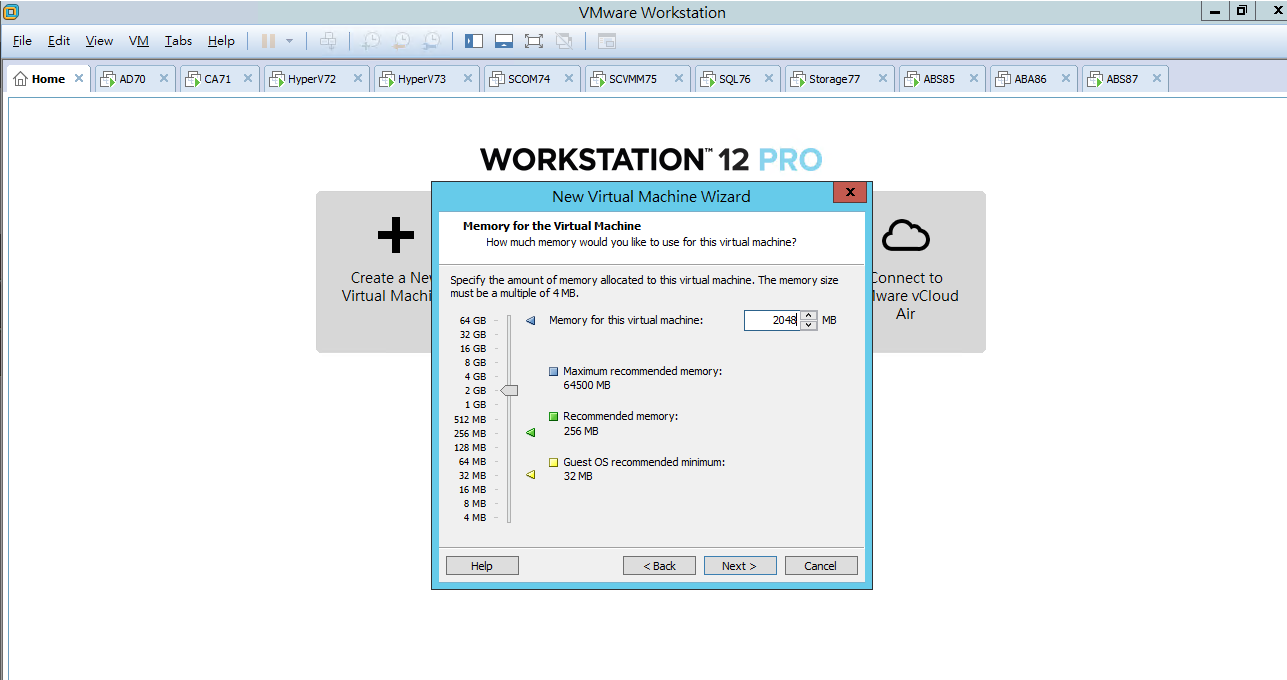The image size is (1287, 680).
Task: Click the pause/suspend toolbar icon
Action: tap(268, 41)
